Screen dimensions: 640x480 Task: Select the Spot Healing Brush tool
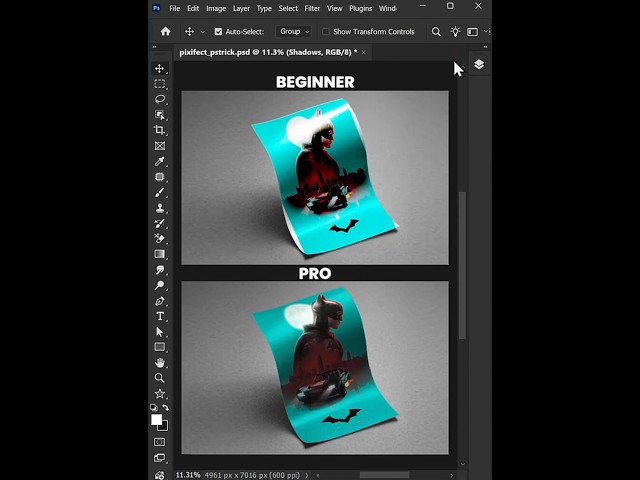pyautogui.click(x=160, y=177)
